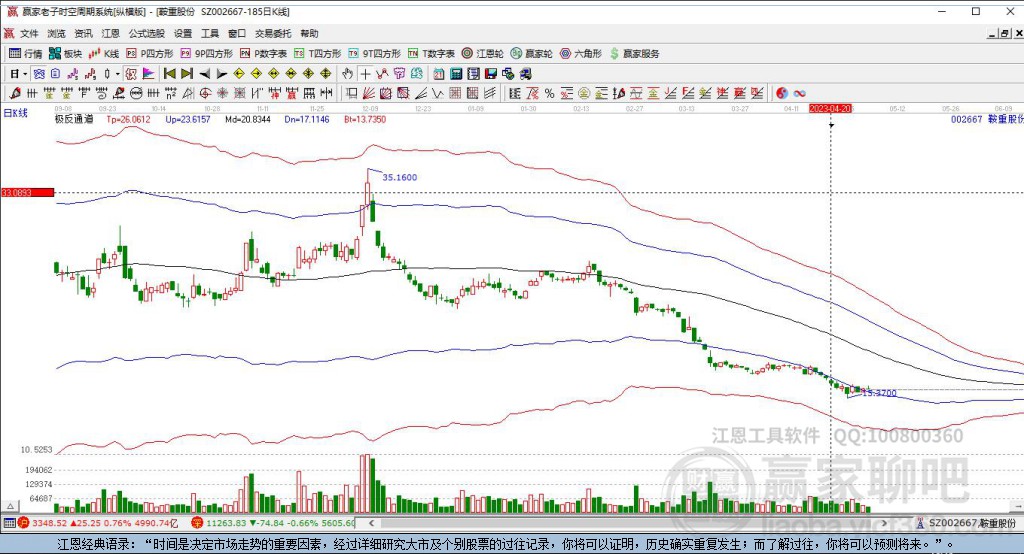Jump to first bar with skip-start icon

coord(169,74)
